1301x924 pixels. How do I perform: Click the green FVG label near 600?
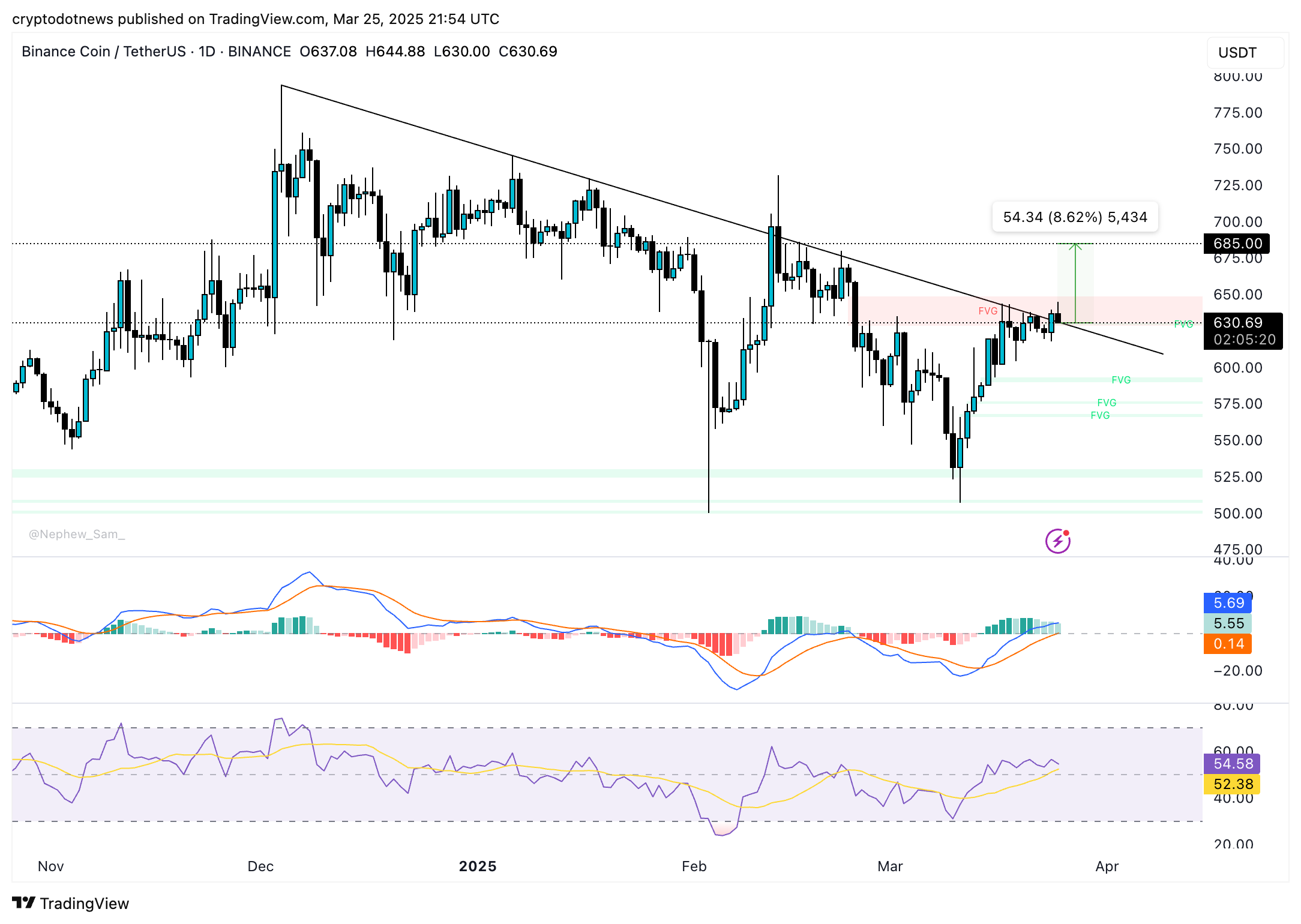pos(1121,380)
